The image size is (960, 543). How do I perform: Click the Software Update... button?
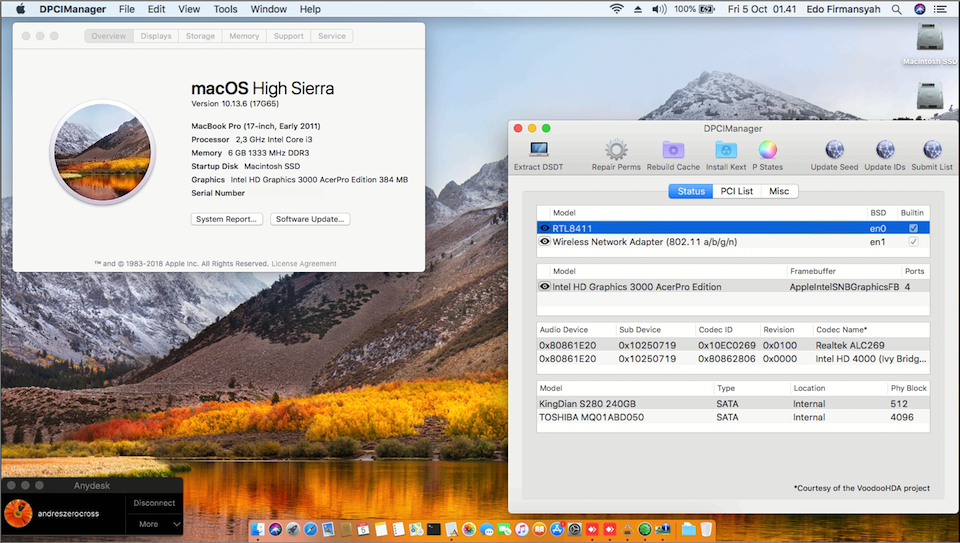(x=310, y=219)
